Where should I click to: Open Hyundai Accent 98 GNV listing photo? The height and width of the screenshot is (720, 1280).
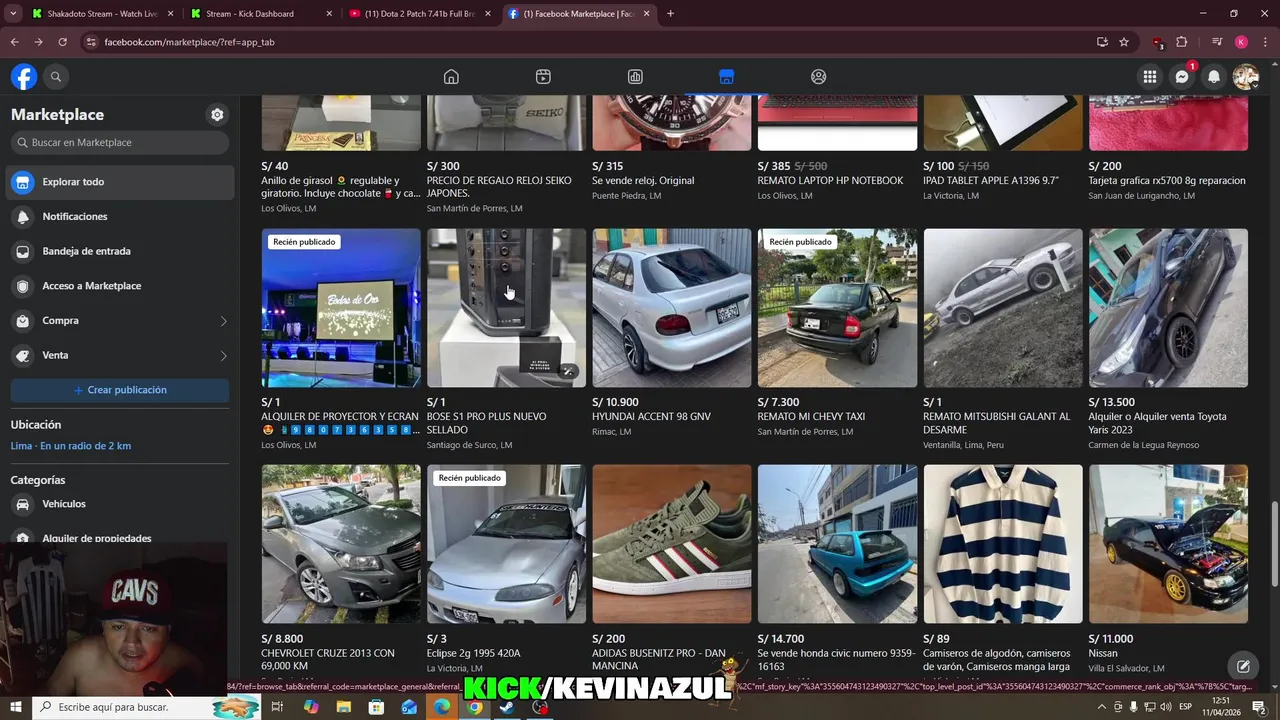coord(672,308)
